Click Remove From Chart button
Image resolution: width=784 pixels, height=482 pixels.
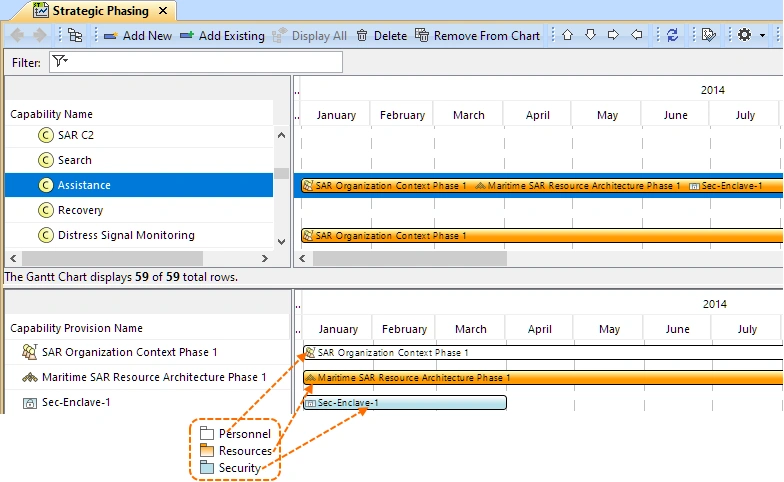click(478, 36)
